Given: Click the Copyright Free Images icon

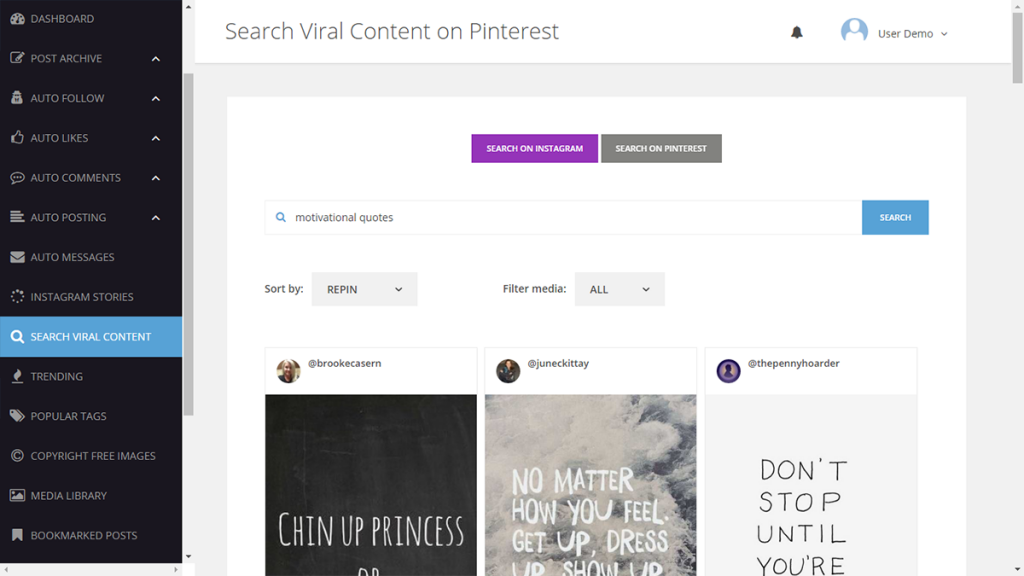Looking at the screenshot, I should click(17, 456).
